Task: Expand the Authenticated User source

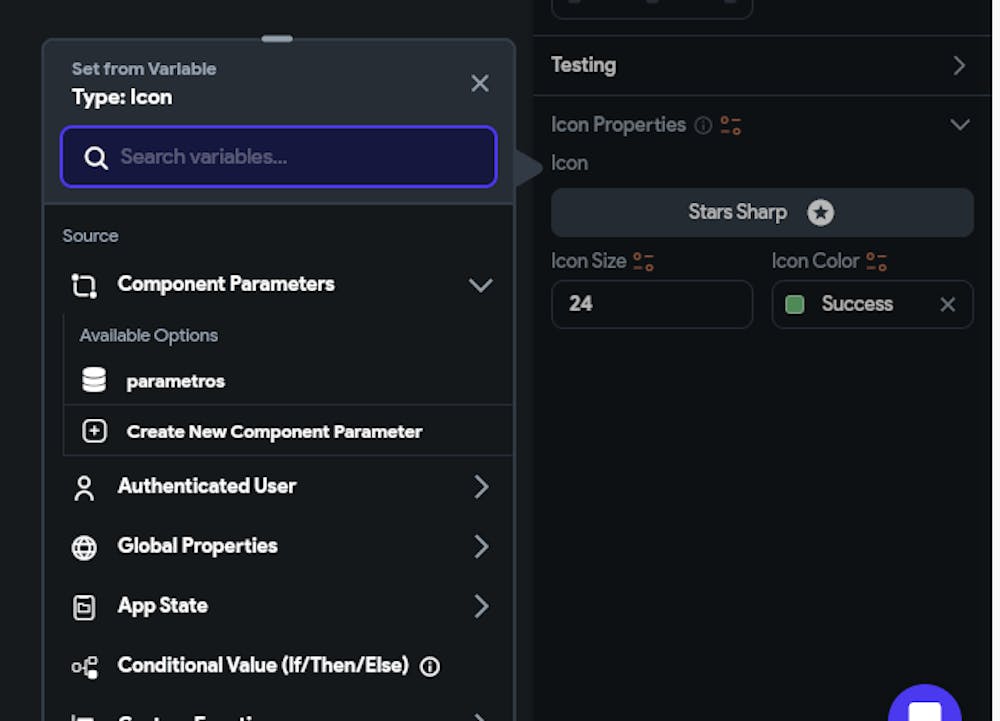Action: [481, 487]
